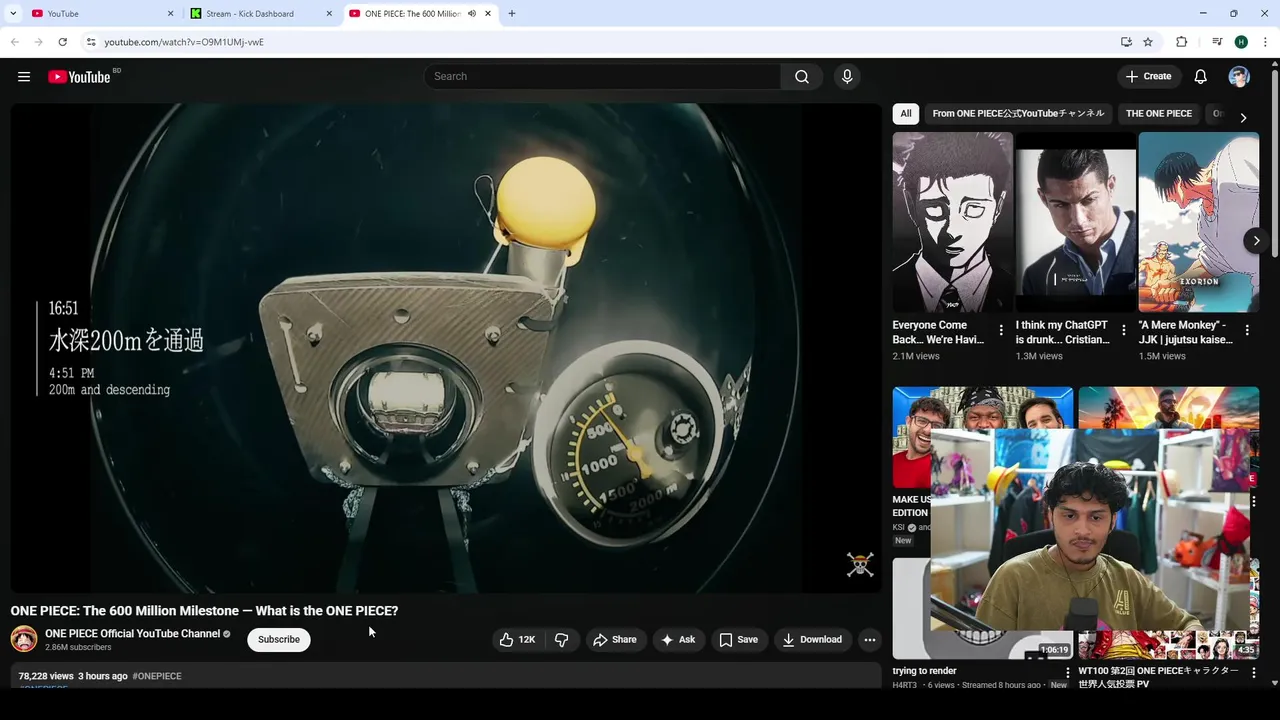Reload the page in Chrome
The image size is (1280, 720).
point(62,42)
